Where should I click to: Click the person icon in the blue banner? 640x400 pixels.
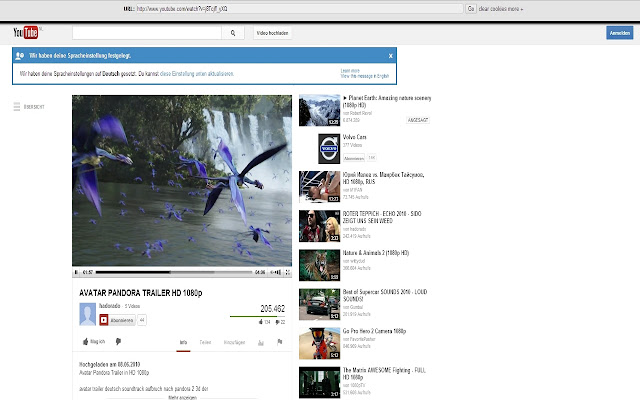(20, 56)
